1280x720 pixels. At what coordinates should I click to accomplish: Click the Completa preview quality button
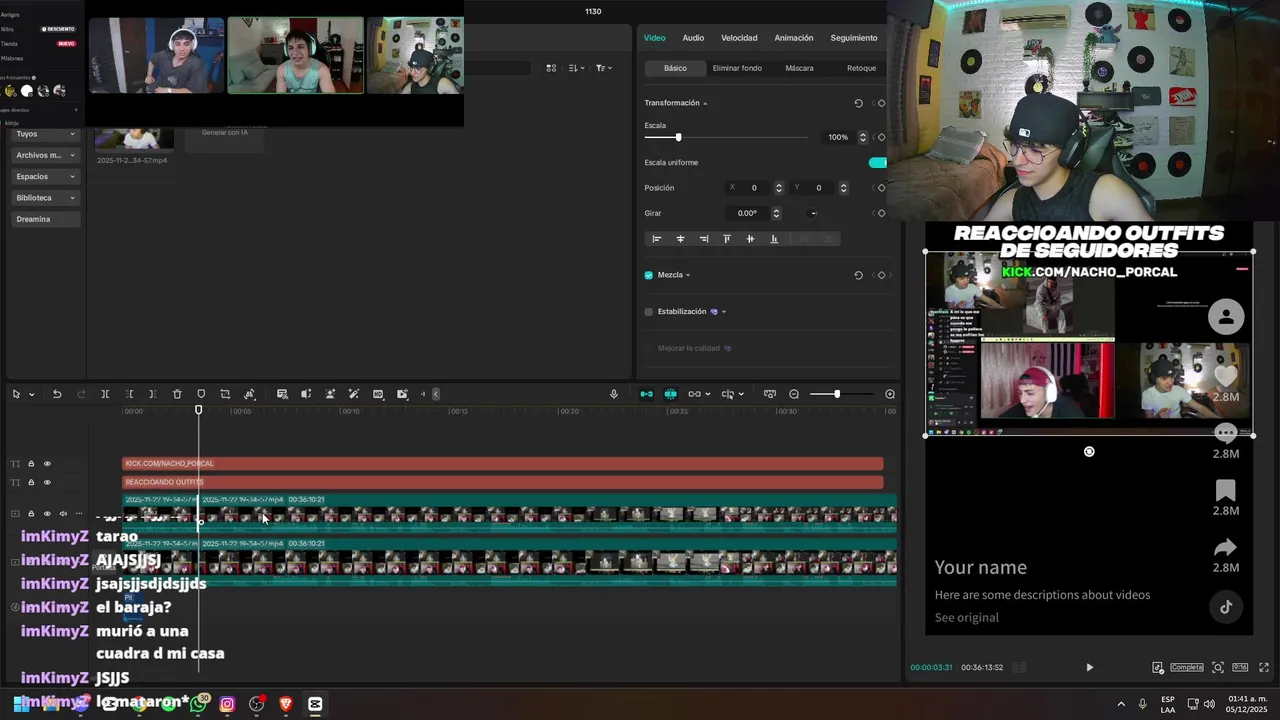pyautogui.click(x=1187, y=667)
